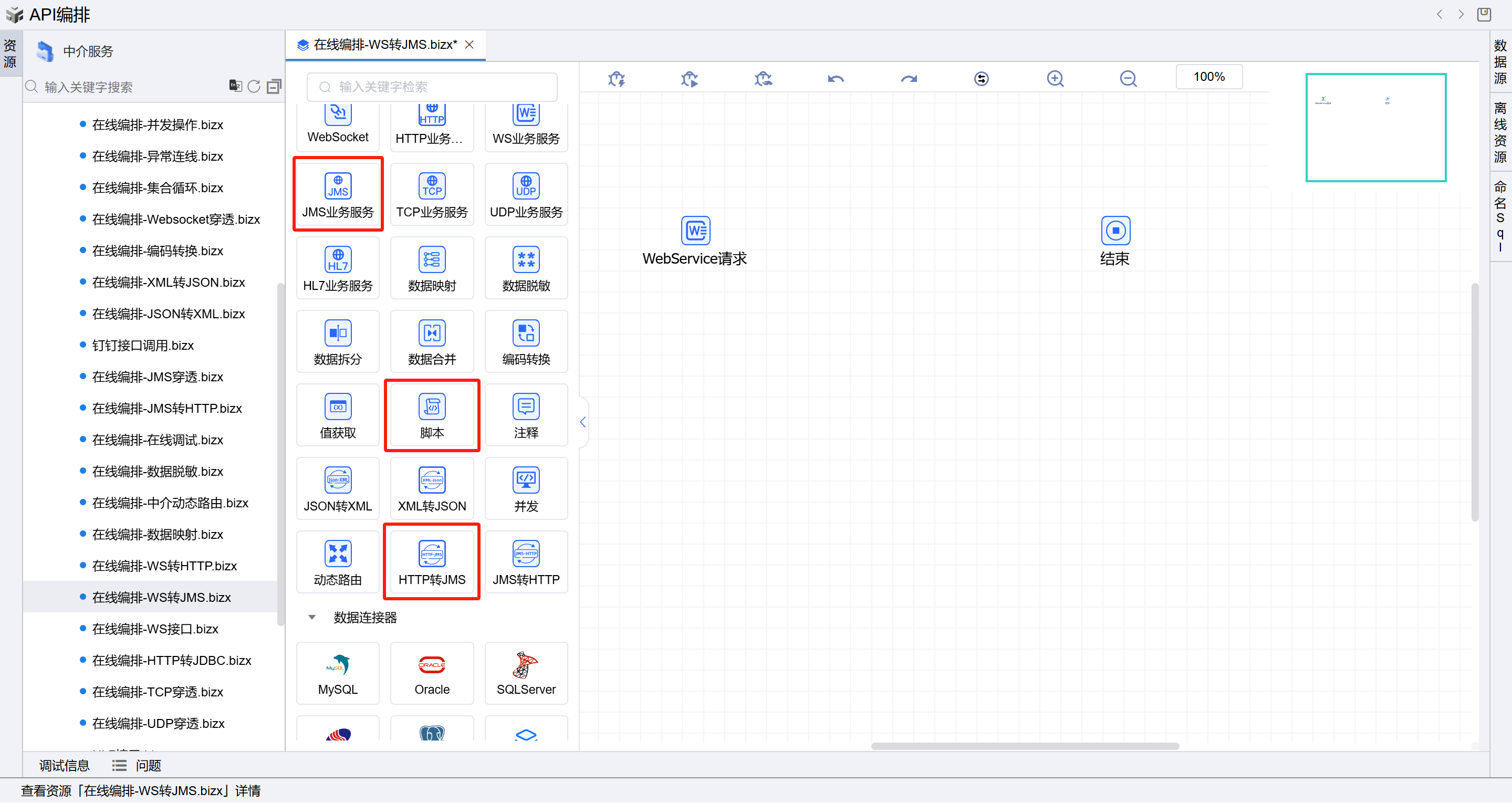Open the 数据源 right side panel
Screen dimensions: 1512x803
pyautogui.click(x=1500, y=60)
